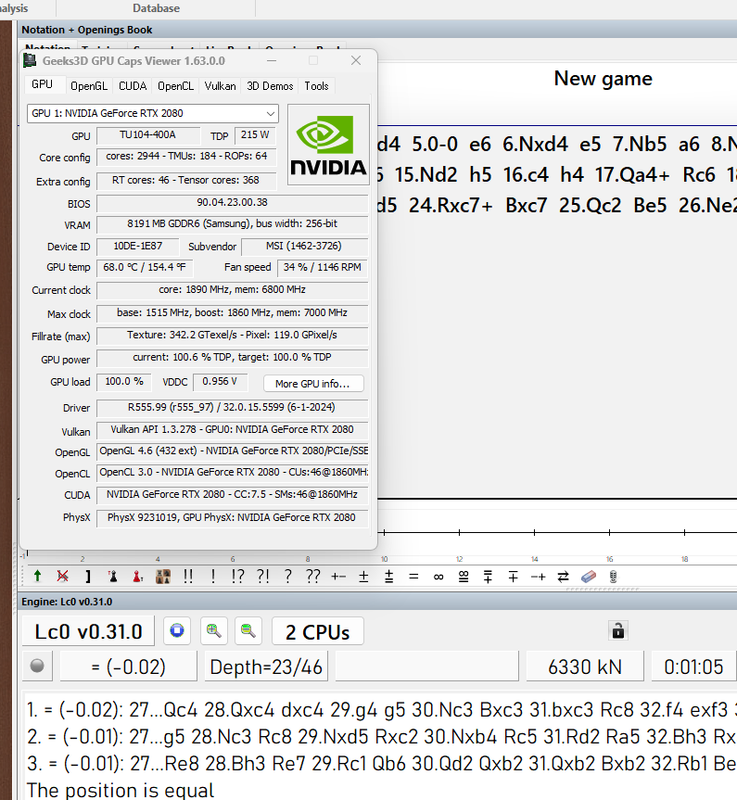The image size is (737, 800).
Task: Click the green up-arrow promote variation icon
Action: coord(37,577)
